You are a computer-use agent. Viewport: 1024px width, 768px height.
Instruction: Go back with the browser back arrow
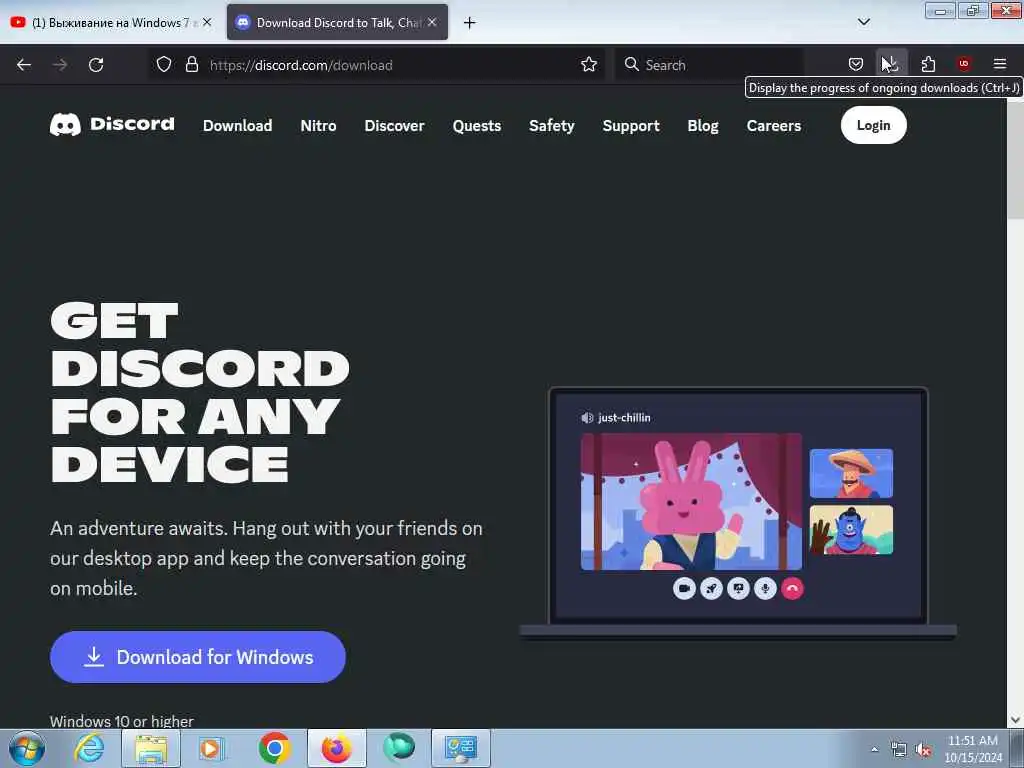[24, 65]
